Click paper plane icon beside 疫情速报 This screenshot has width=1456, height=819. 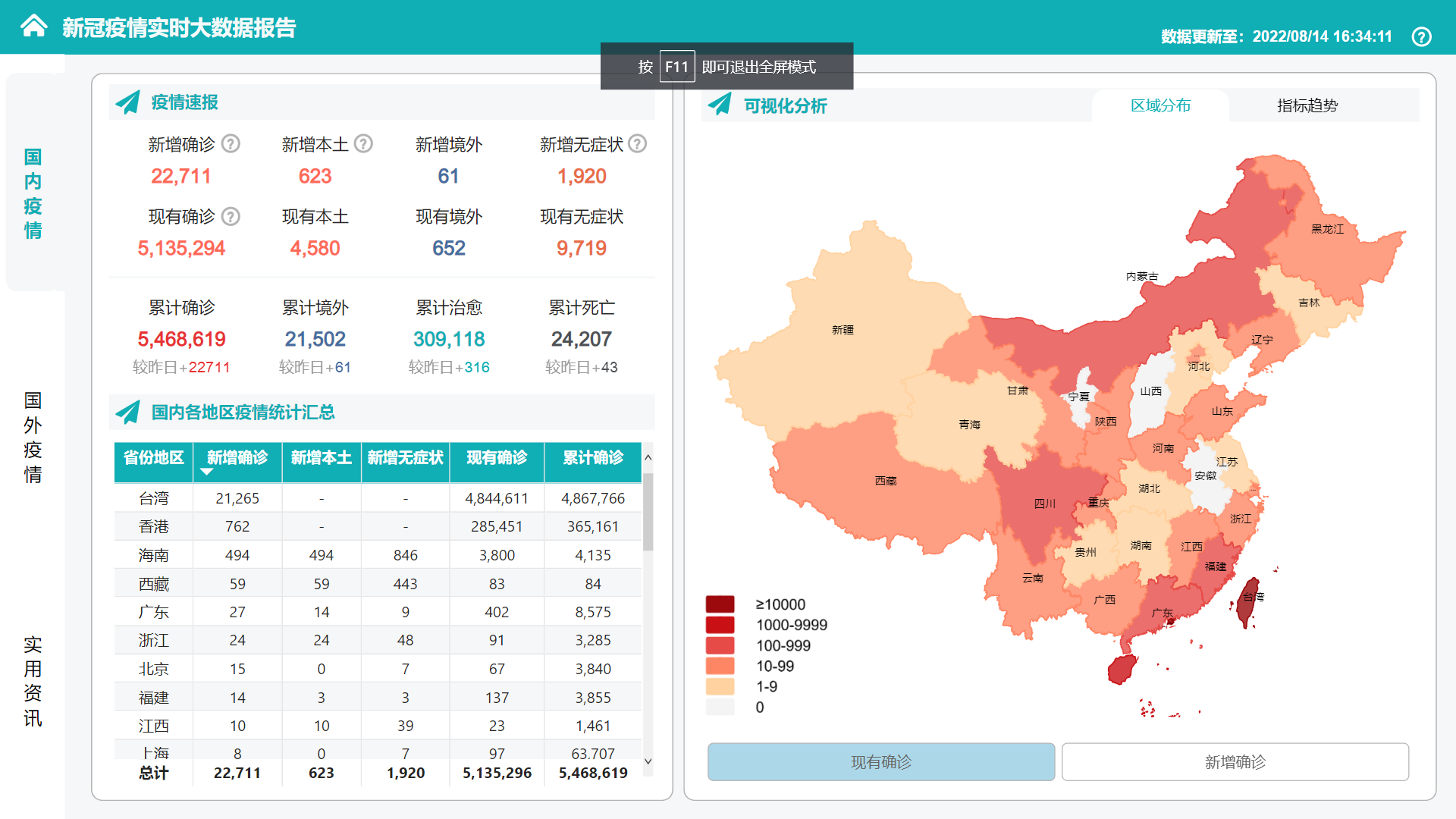[127, 102]
